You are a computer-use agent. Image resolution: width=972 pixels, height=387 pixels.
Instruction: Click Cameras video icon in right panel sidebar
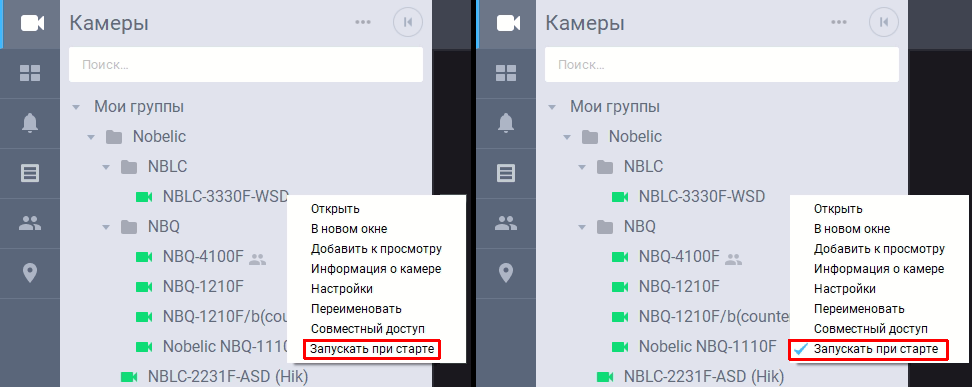click(508, 24)
